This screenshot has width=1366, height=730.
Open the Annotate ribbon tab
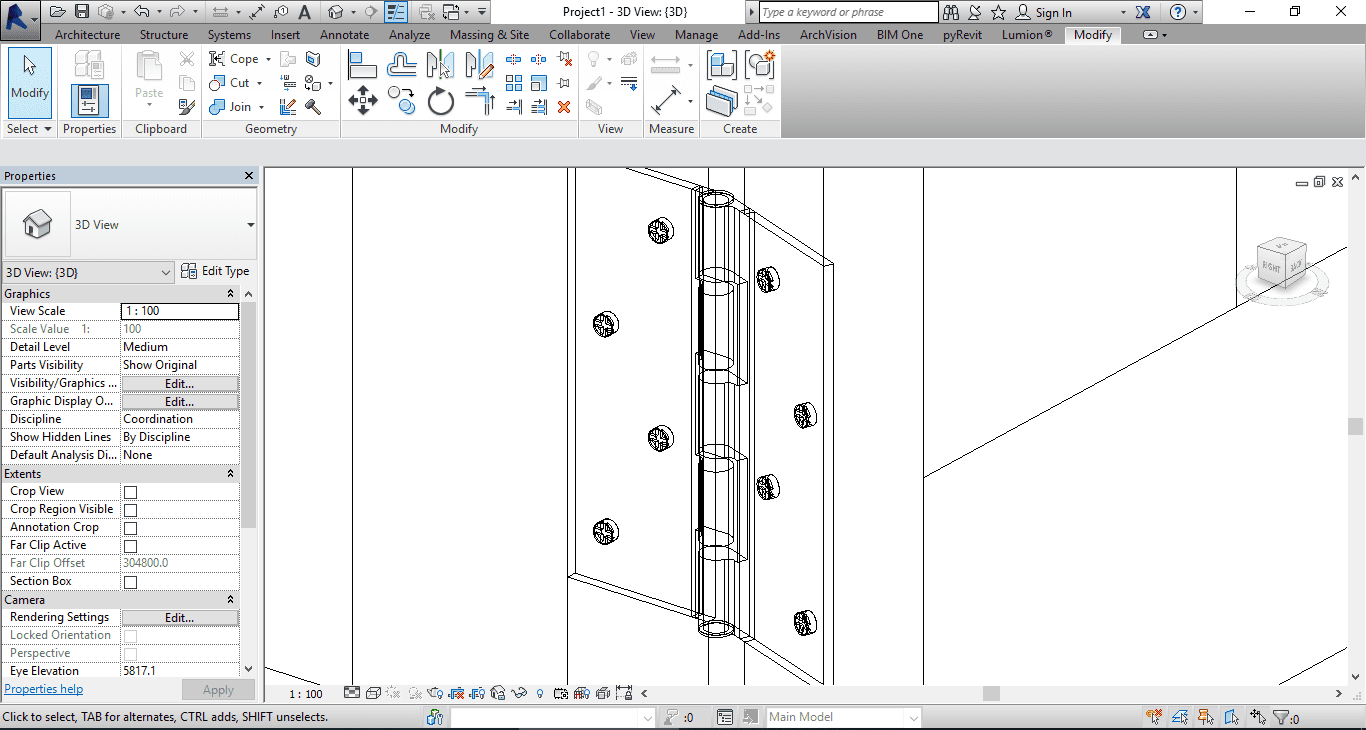(x=344, y=35)
